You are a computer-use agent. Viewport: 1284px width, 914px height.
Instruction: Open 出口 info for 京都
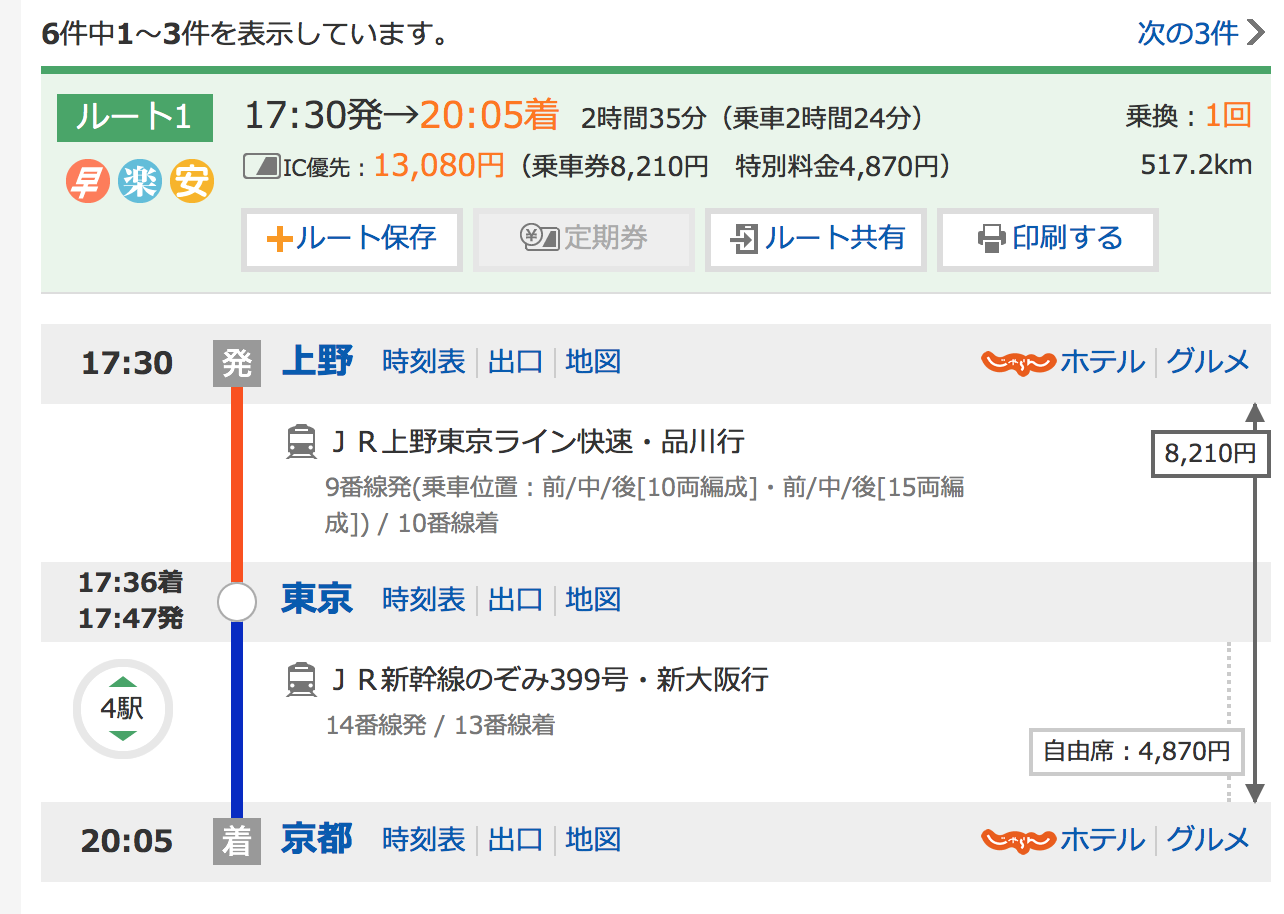[x=515, y=839]
